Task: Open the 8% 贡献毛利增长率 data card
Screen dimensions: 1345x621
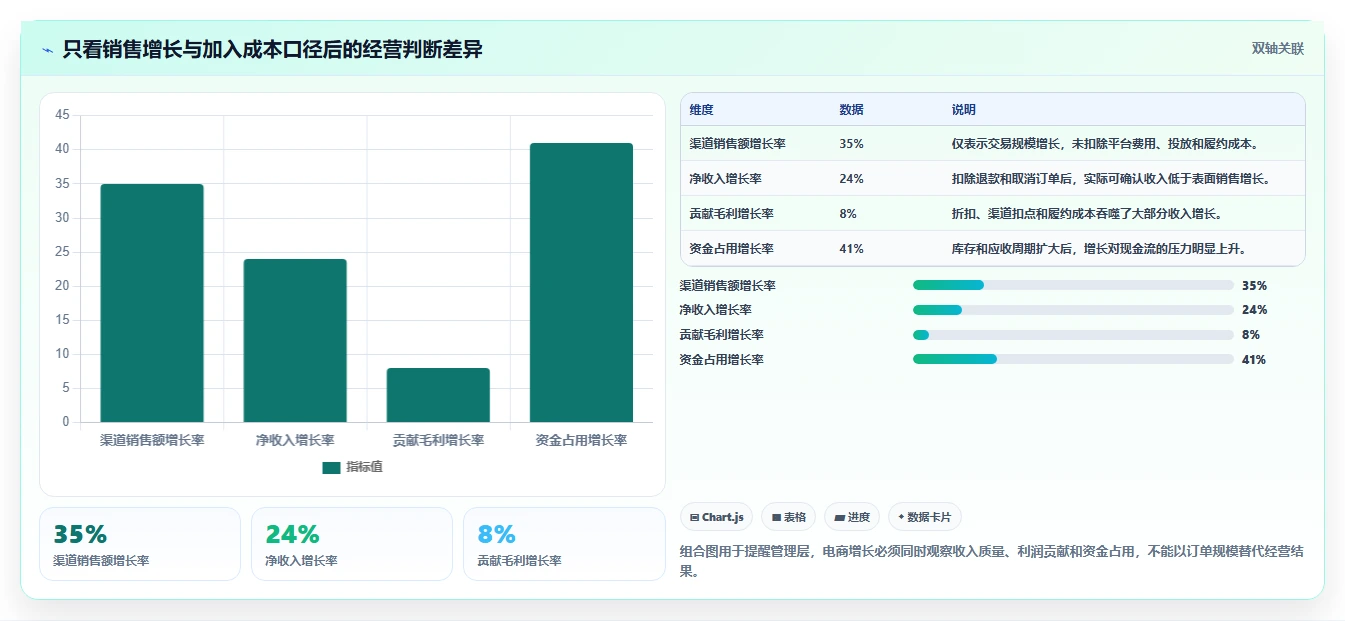Action: pos(564,544)
